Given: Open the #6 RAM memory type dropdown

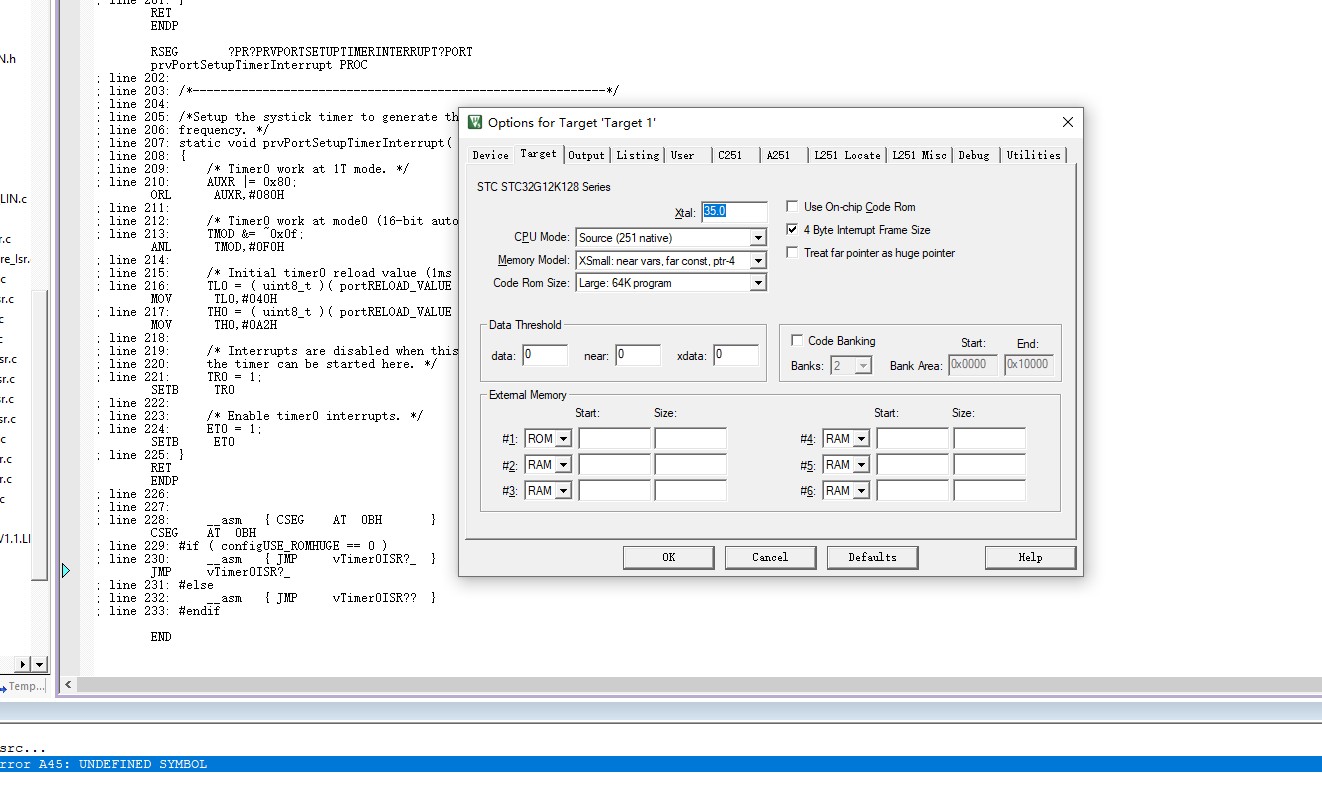Looking at the screenshot, I should pos(862,491).
